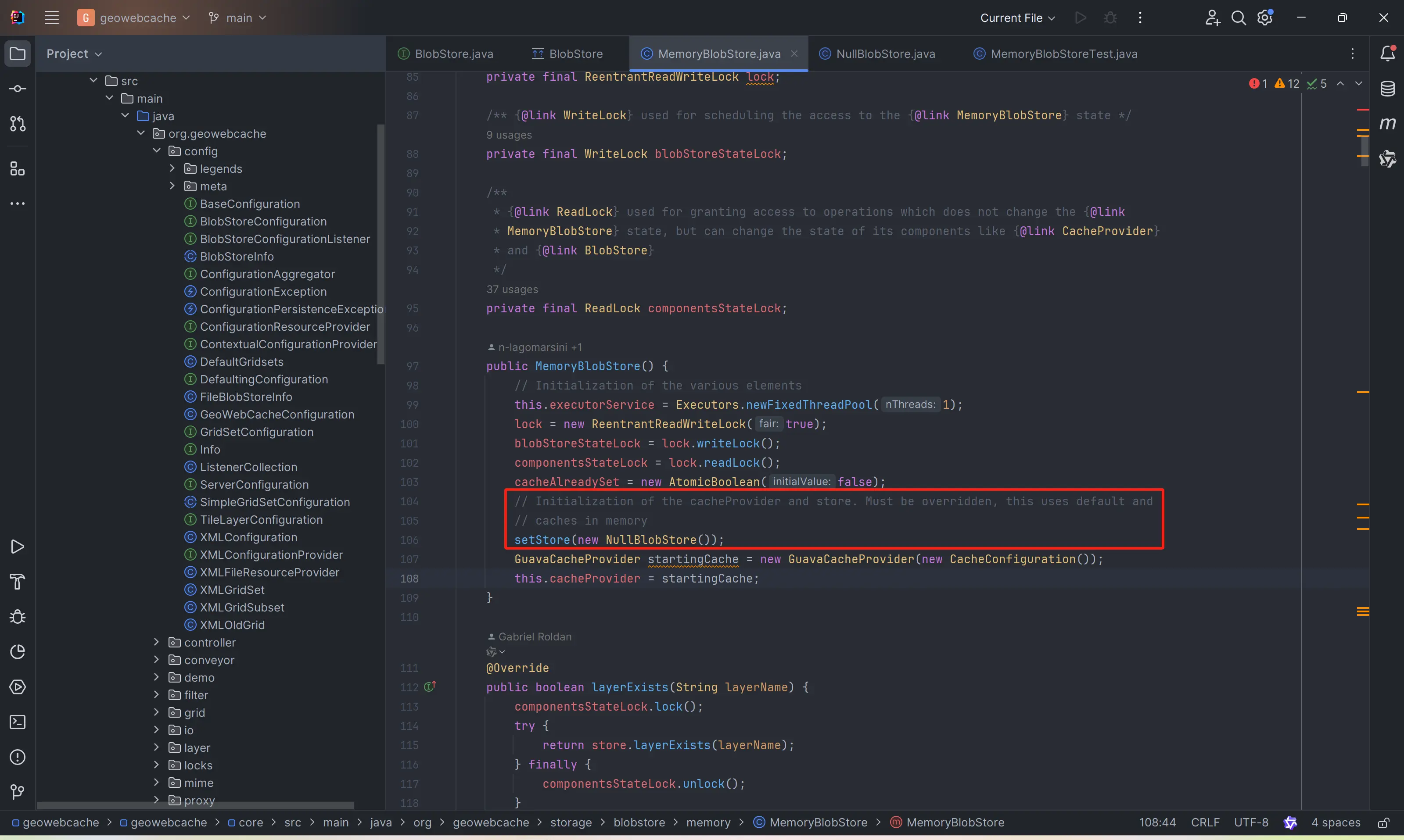Click the implements gutter icon on line 112

pyautogui.click(x=431, y=686)
